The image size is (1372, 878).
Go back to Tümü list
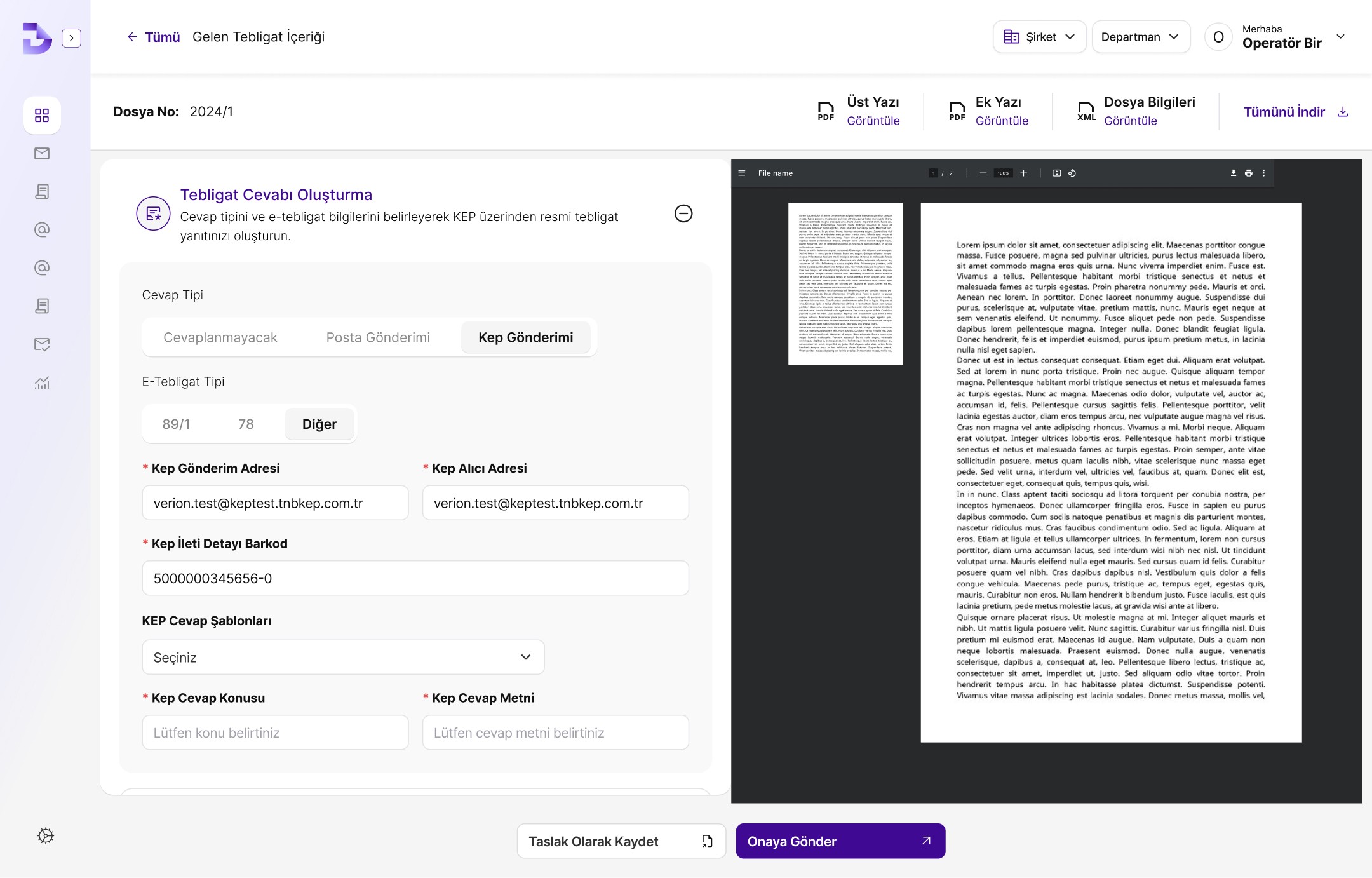153,37
